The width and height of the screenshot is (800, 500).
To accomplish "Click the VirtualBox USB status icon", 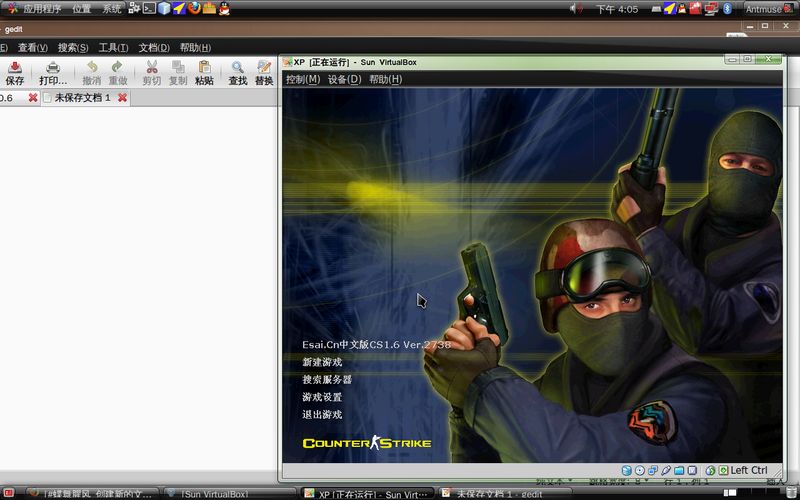I will point(666,470).
